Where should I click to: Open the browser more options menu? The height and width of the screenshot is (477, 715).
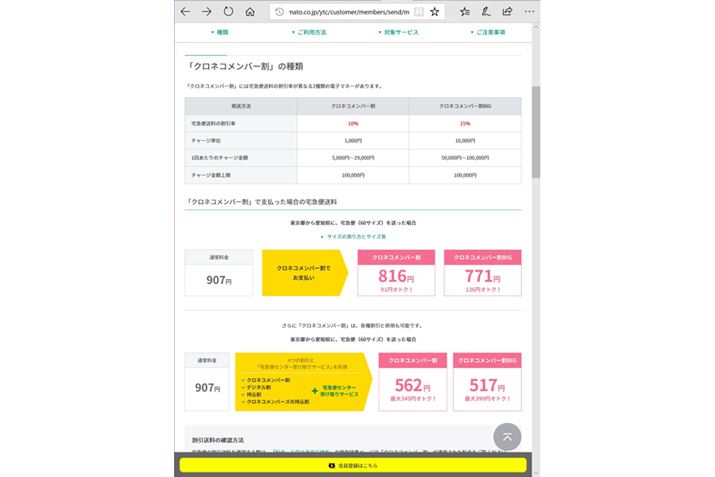[528, 12]
